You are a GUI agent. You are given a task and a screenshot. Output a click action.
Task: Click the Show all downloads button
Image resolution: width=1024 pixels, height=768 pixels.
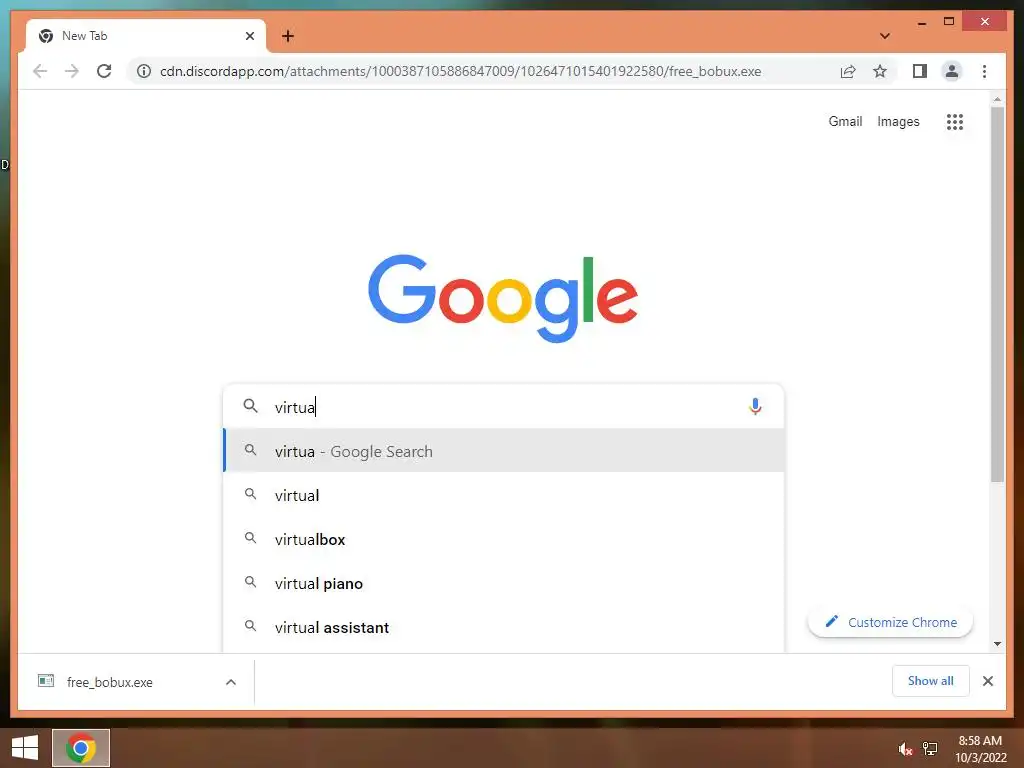coord(930,680)
